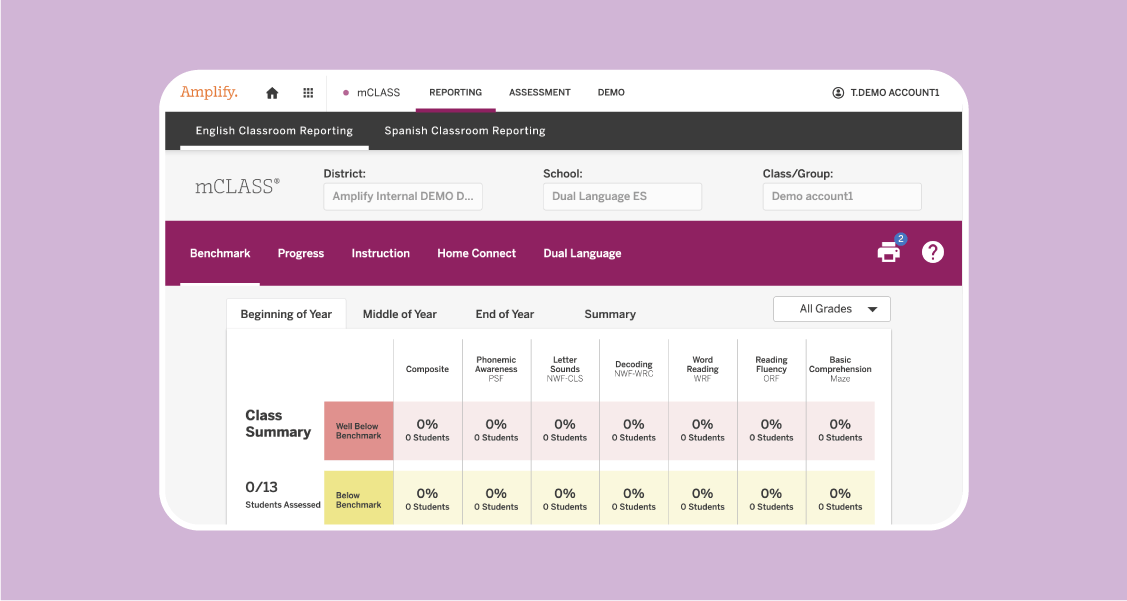
Task: Click the 0/13 Students Assessed count
Action: click(282, 495)
